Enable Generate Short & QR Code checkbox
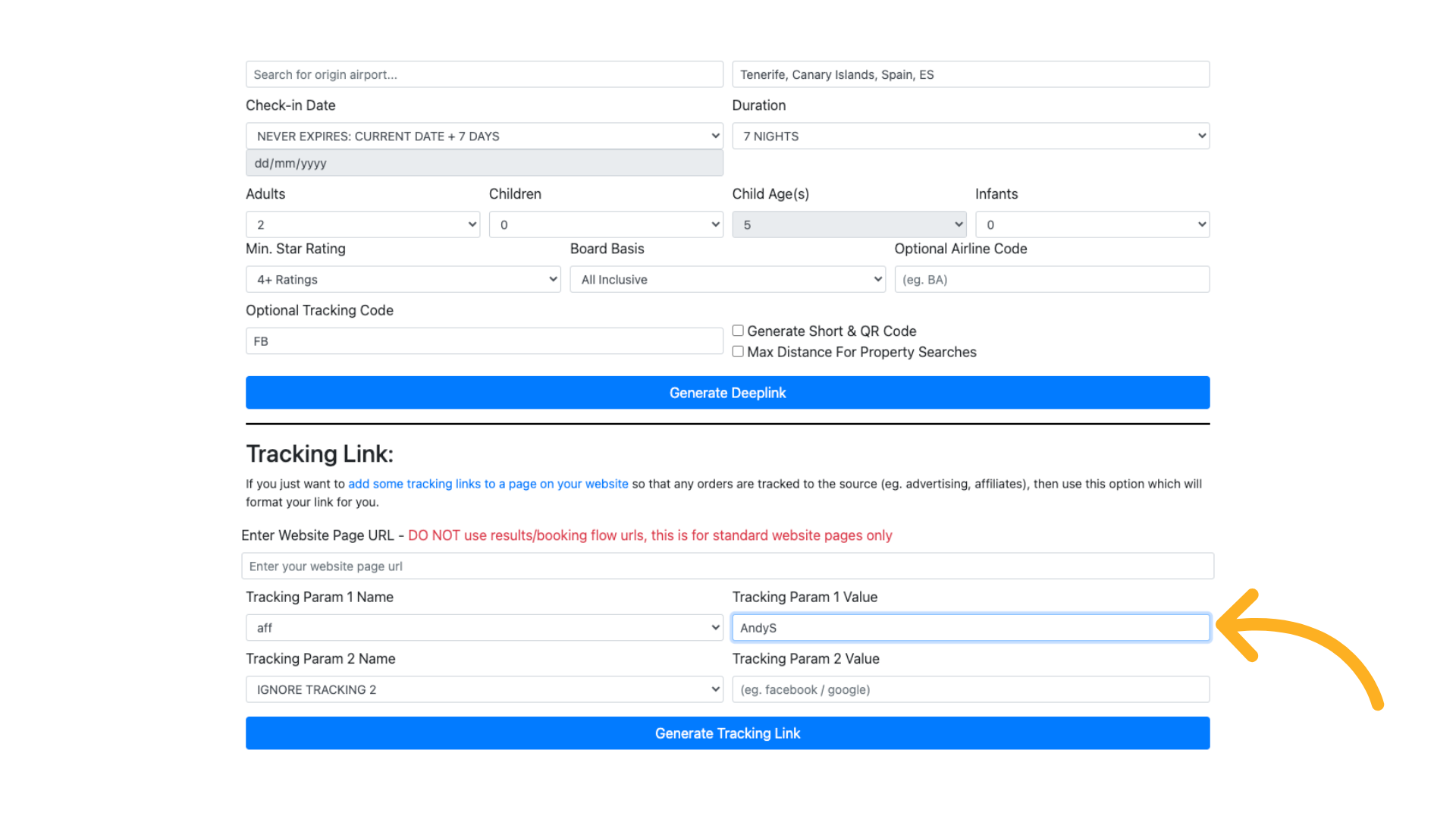The width and height of the screenshot is (1456, 819). click(x=738, y=331)
